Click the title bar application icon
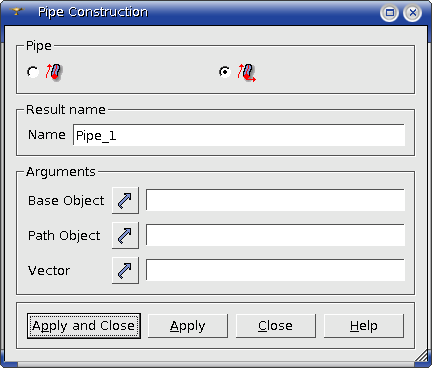This screenshot has width=432, height=368. pyautogui.click(x=17, y=12)
